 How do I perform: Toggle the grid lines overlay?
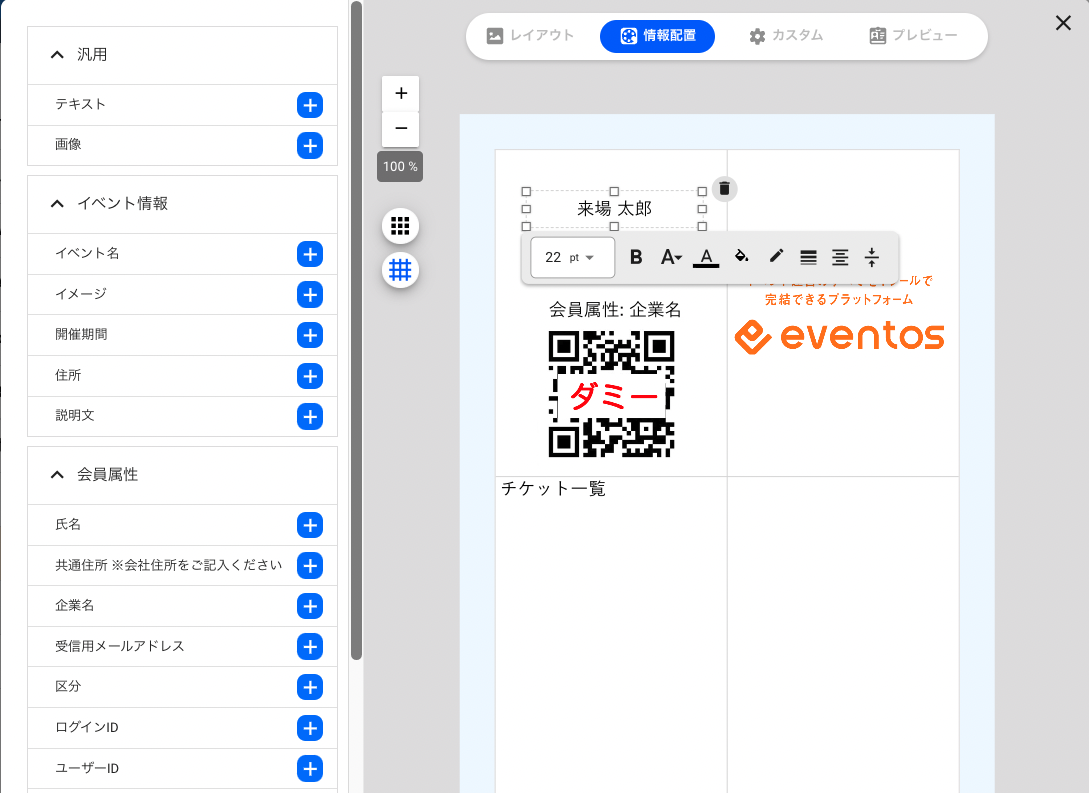[400, 269]
